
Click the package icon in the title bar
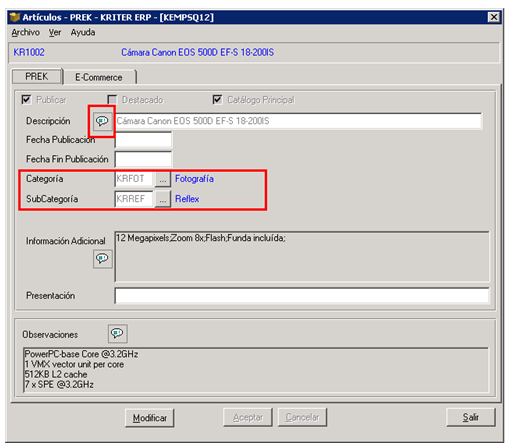(15, 17)
